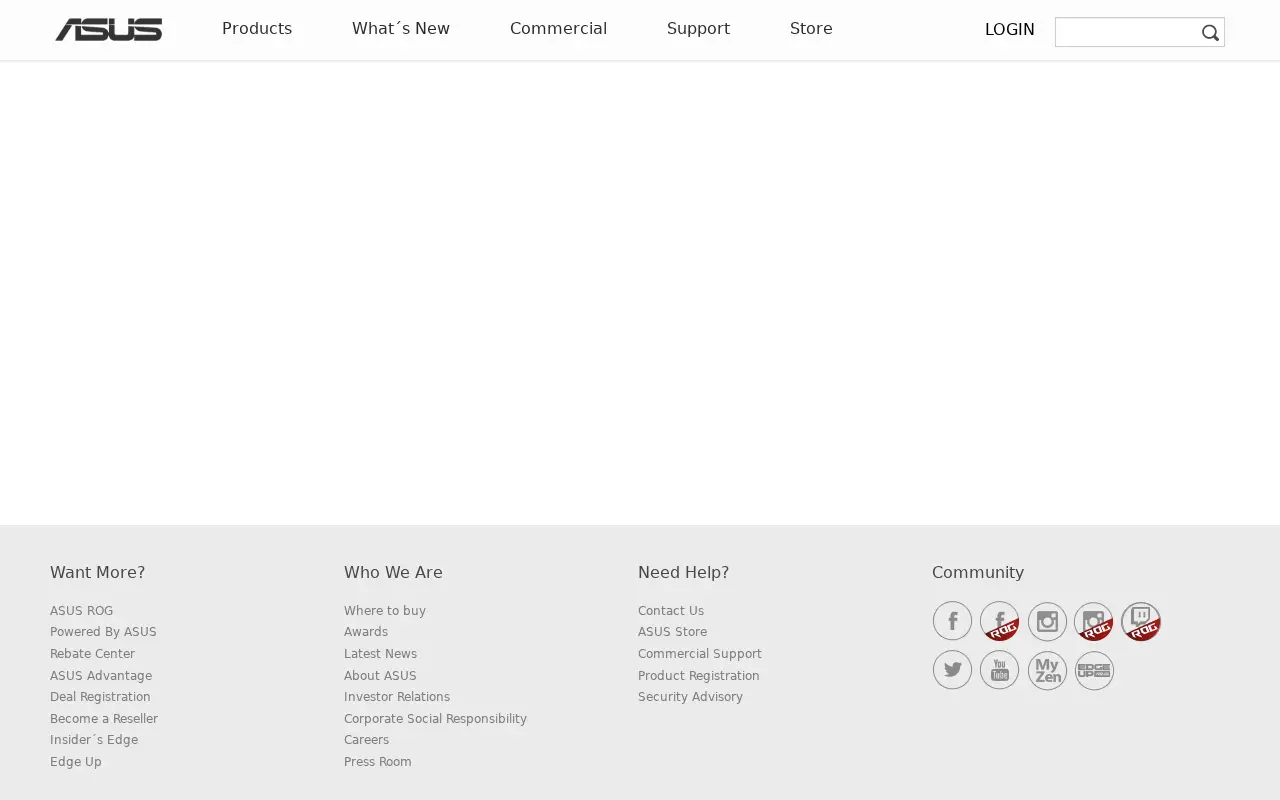Visit the Investor Relations link
1280x800 pixels.
click(x=397, y=697)
